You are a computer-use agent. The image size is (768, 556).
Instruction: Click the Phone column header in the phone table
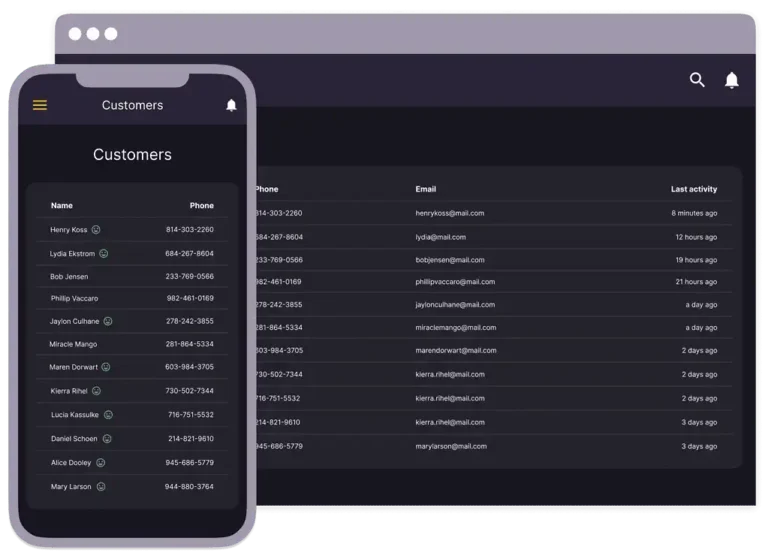click(x=201, y=206)
